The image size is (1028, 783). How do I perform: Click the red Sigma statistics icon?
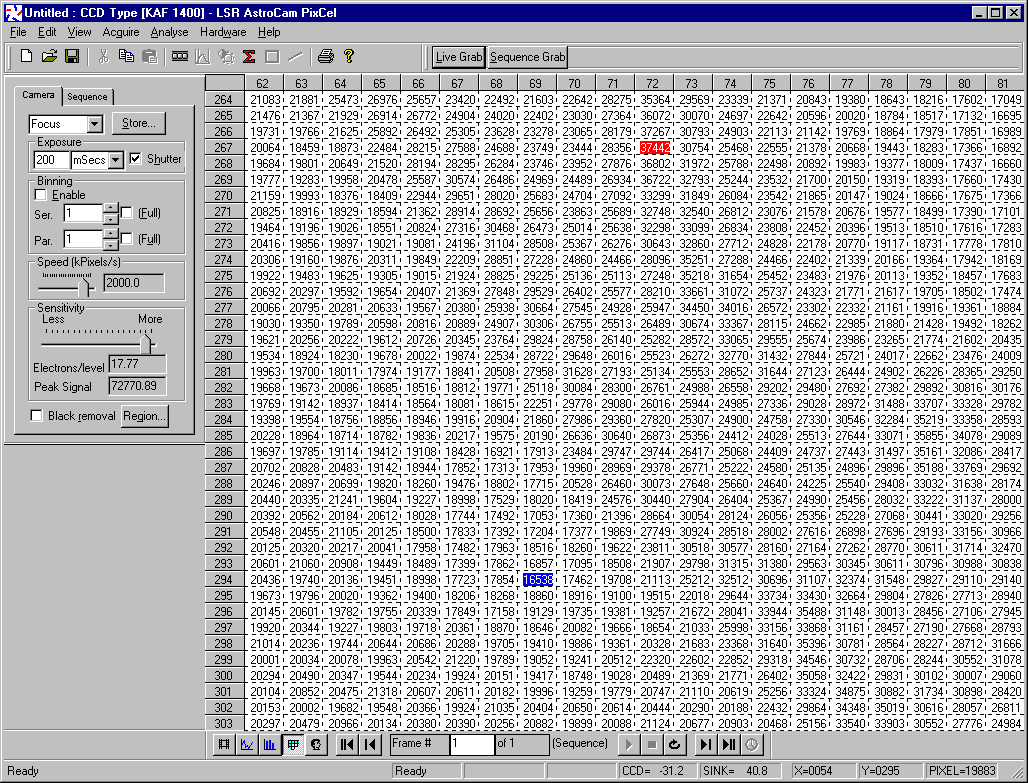pos(249,56)
